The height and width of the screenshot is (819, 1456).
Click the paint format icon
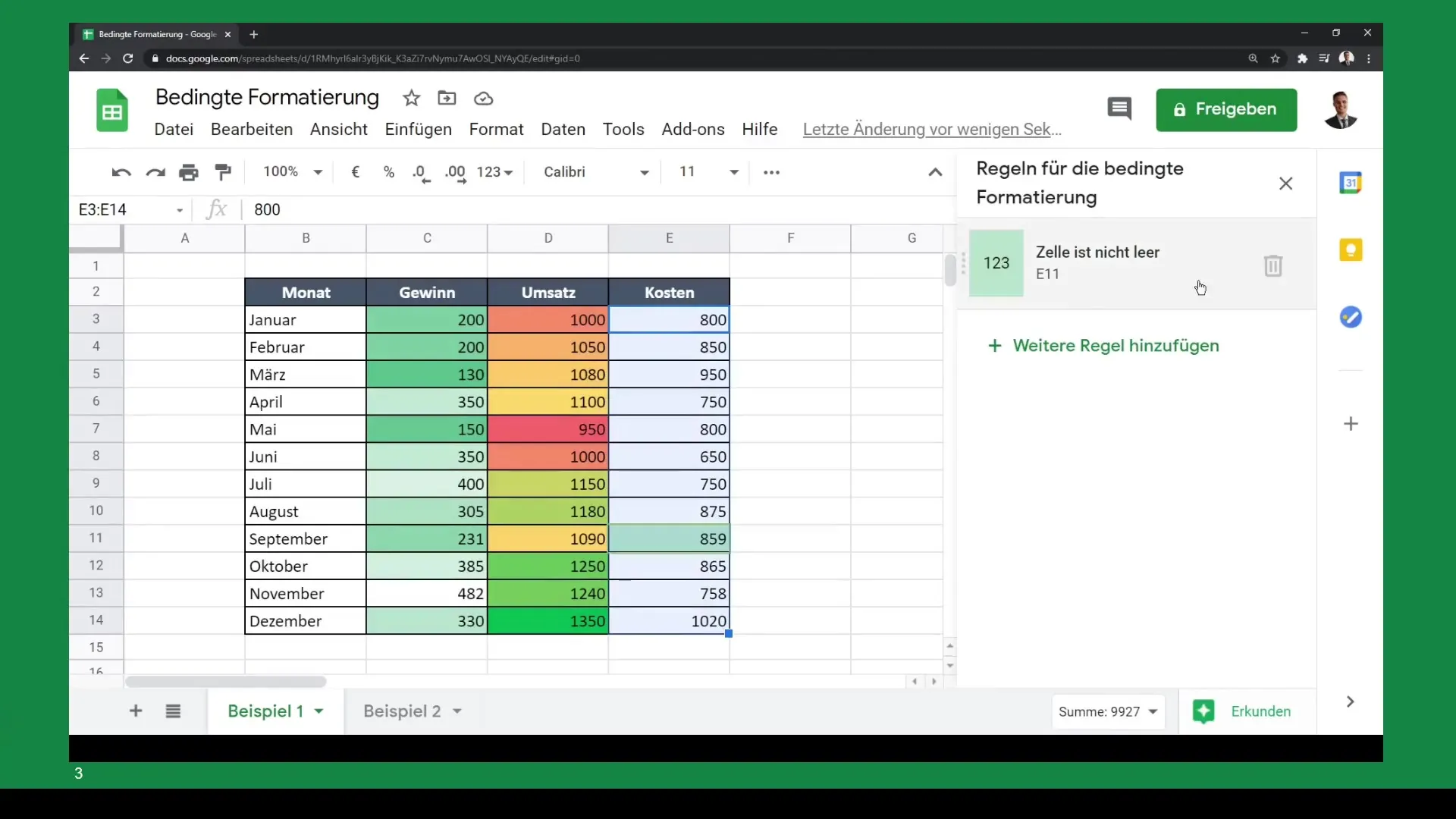(x=223, y=172)
